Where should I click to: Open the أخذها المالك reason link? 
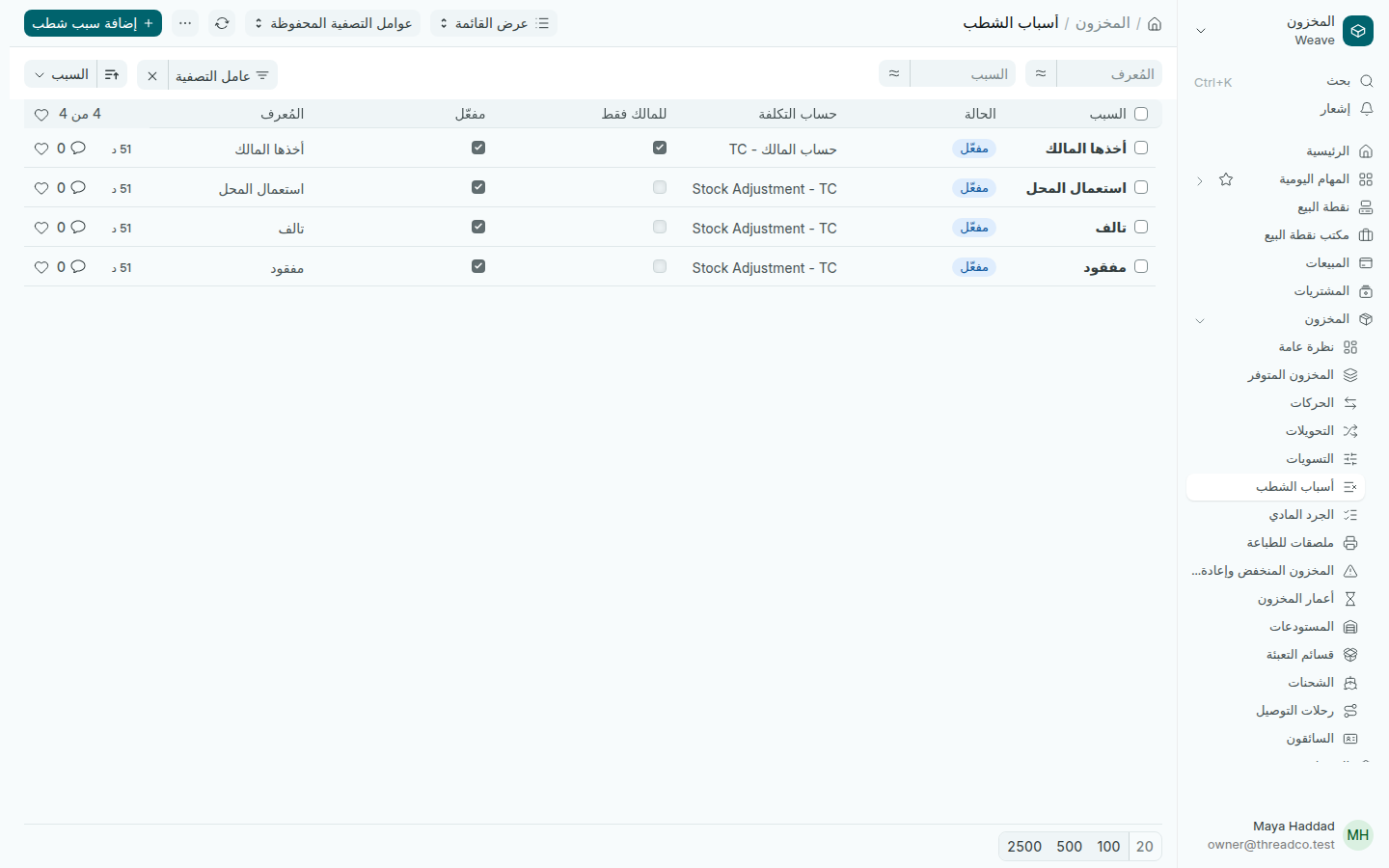pyautogui.click(x=1086, y=149)
